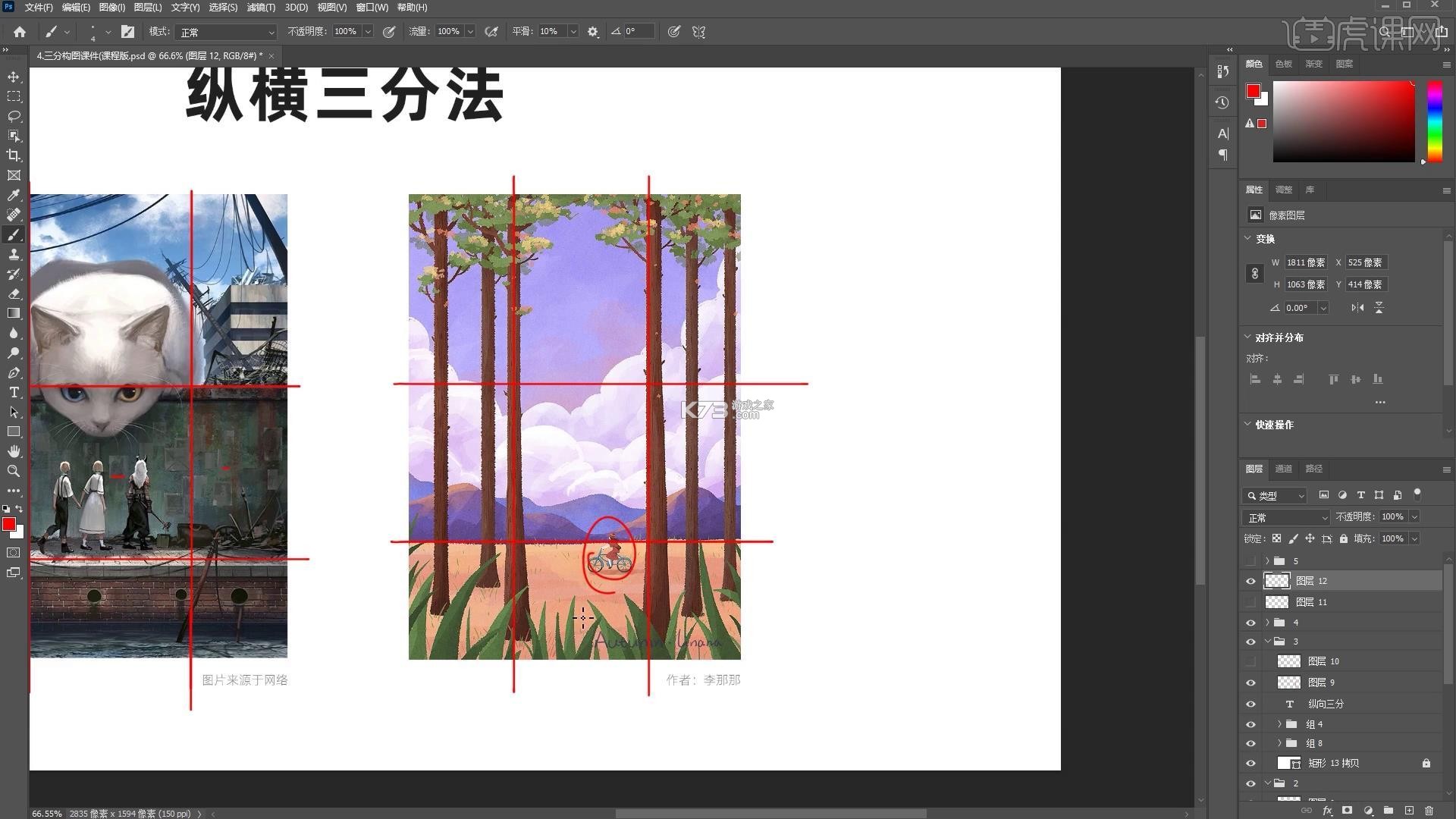
Task: Click the delete layer trash icon
Action: point(1429,811)
